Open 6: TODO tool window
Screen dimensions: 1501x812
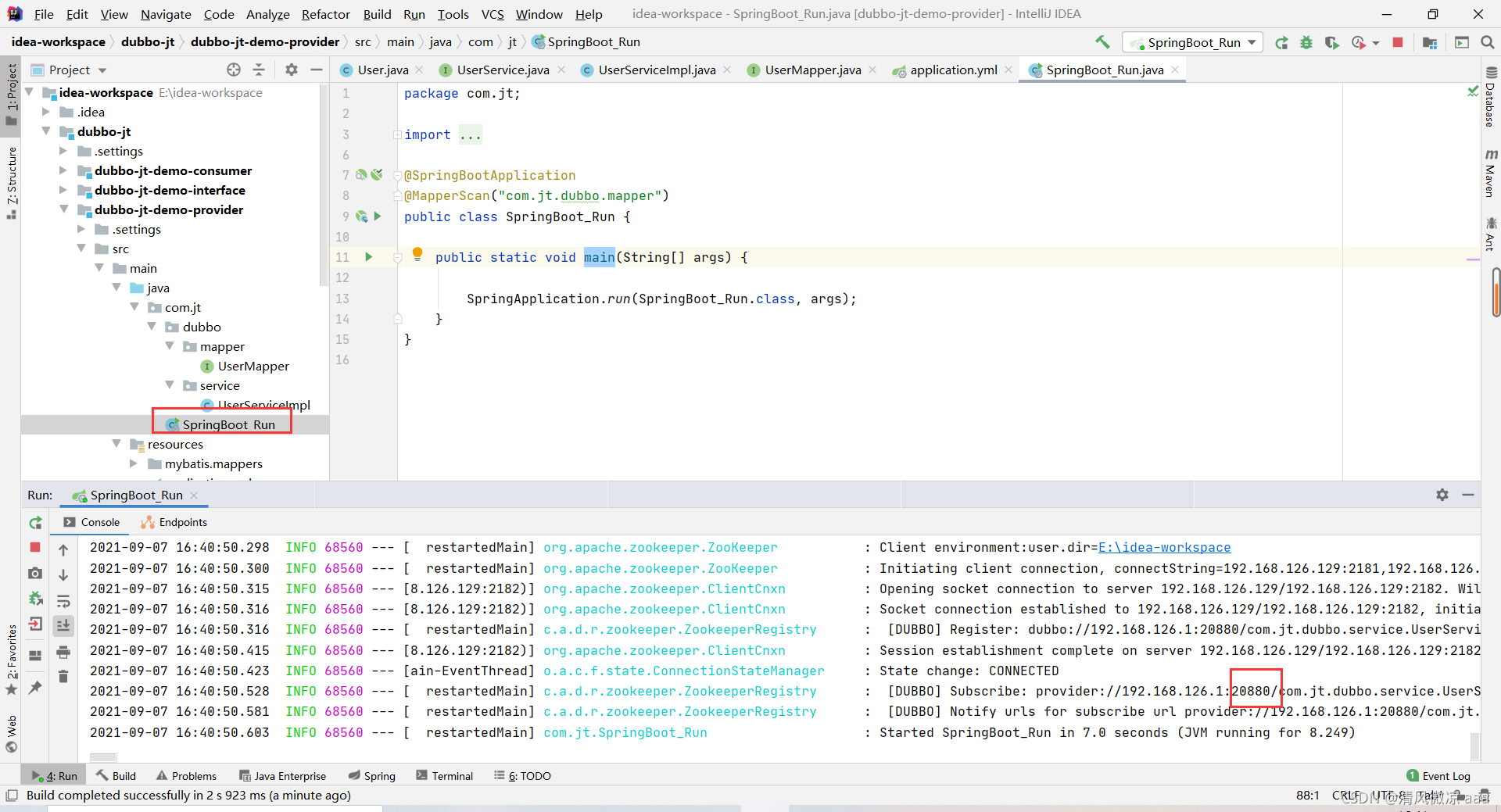pyautogui.click(x=522, y=775)
